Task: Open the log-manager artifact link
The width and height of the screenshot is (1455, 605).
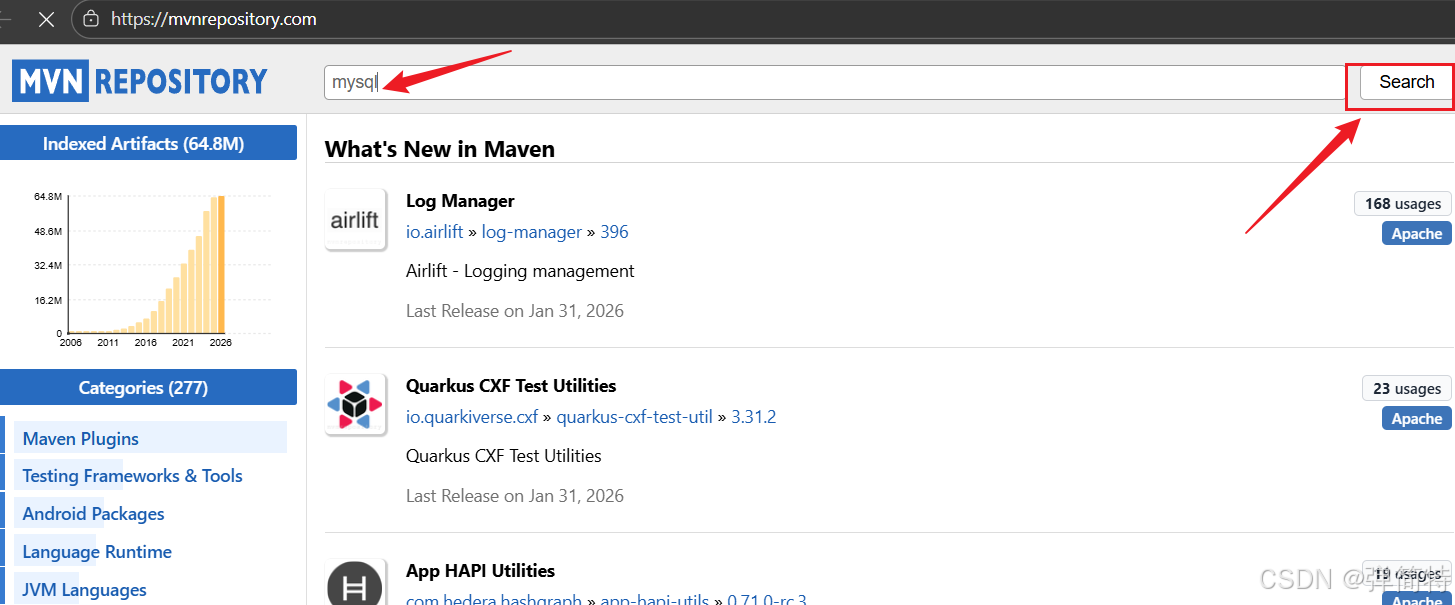Action: click(531, 232)
